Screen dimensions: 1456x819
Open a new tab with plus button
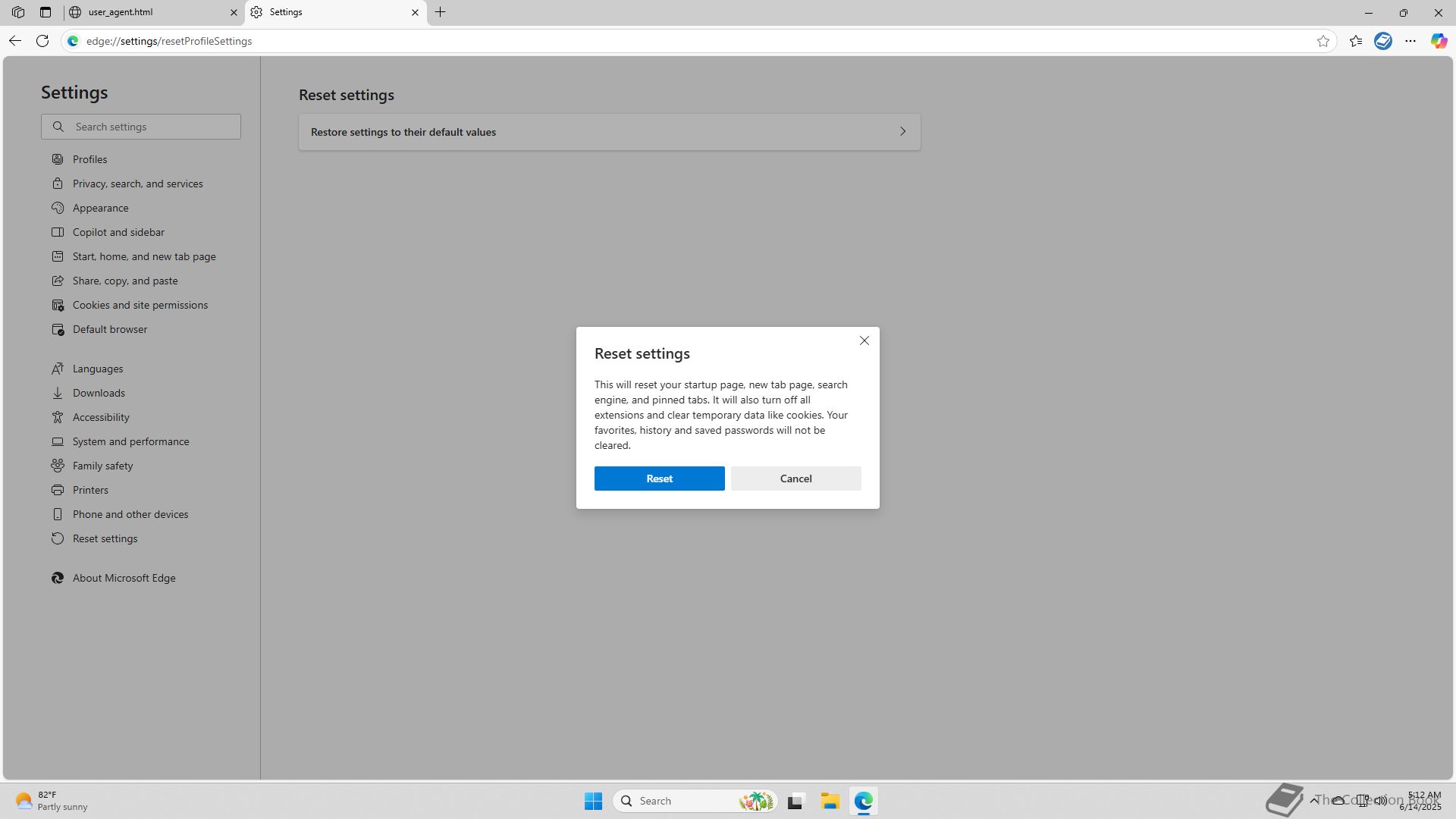pyautogui.click(x=441, y=12)
